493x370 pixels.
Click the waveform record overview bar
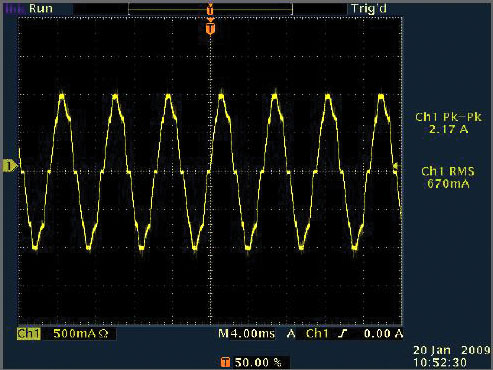point(210,10)
